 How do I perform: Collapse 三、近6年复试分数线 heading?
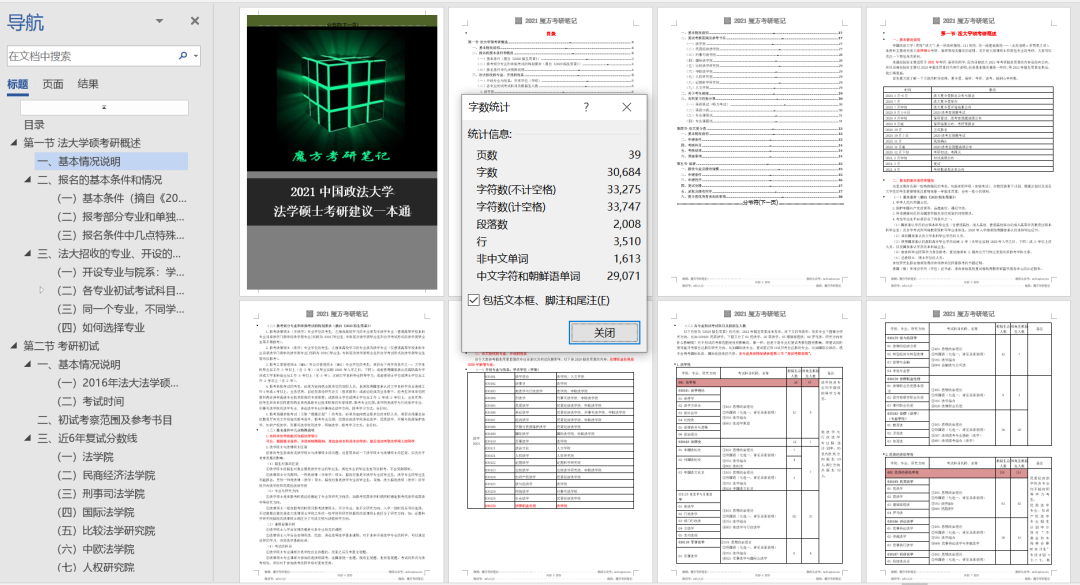point(28,438)
